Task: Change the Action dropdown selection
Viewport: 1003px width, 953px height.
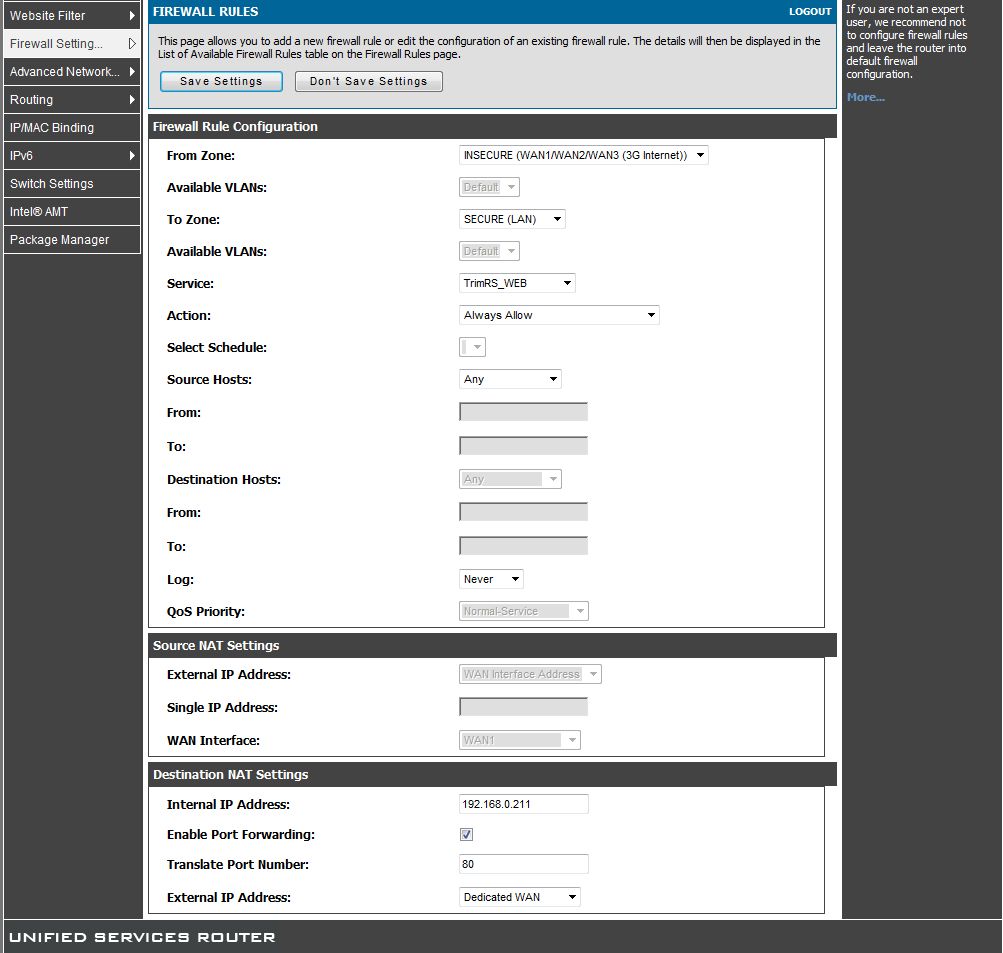Action: click(559, 315)
